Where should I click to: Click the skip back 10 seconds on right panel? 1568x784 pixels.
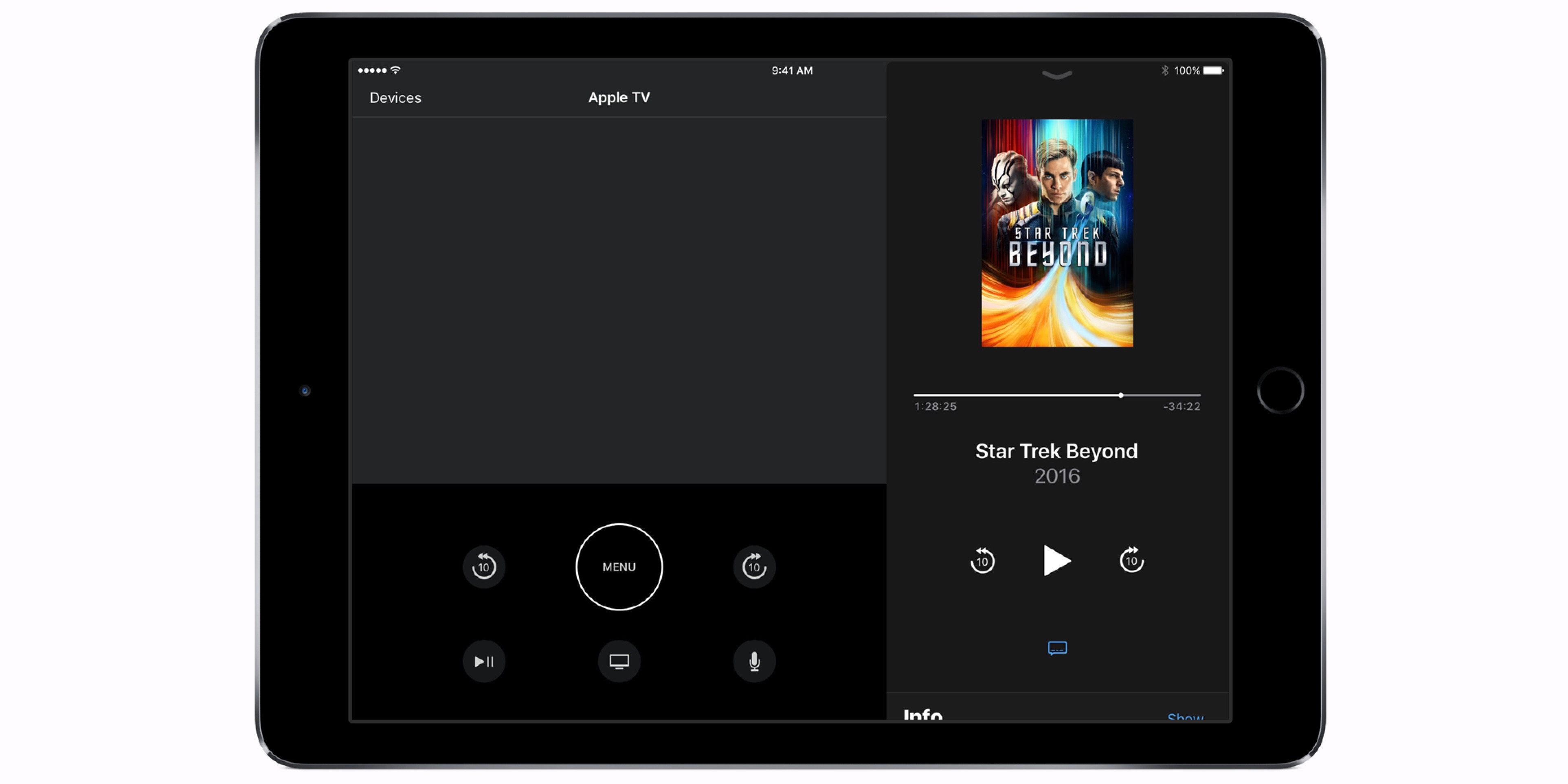pos(983,560)
